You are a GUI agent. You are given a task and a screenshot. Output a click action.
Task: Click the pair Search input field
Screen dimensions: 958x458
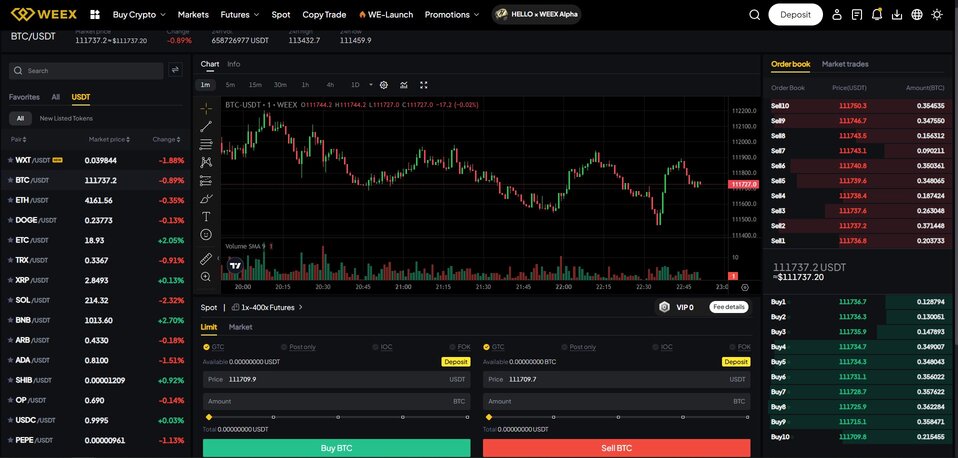click(x=86, y=71)
